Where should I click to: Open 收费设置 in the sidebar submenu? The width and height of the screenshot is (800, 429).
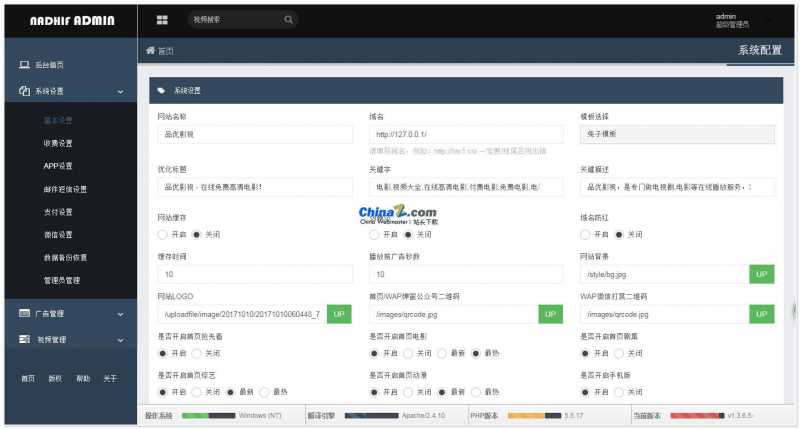(58, 143)
